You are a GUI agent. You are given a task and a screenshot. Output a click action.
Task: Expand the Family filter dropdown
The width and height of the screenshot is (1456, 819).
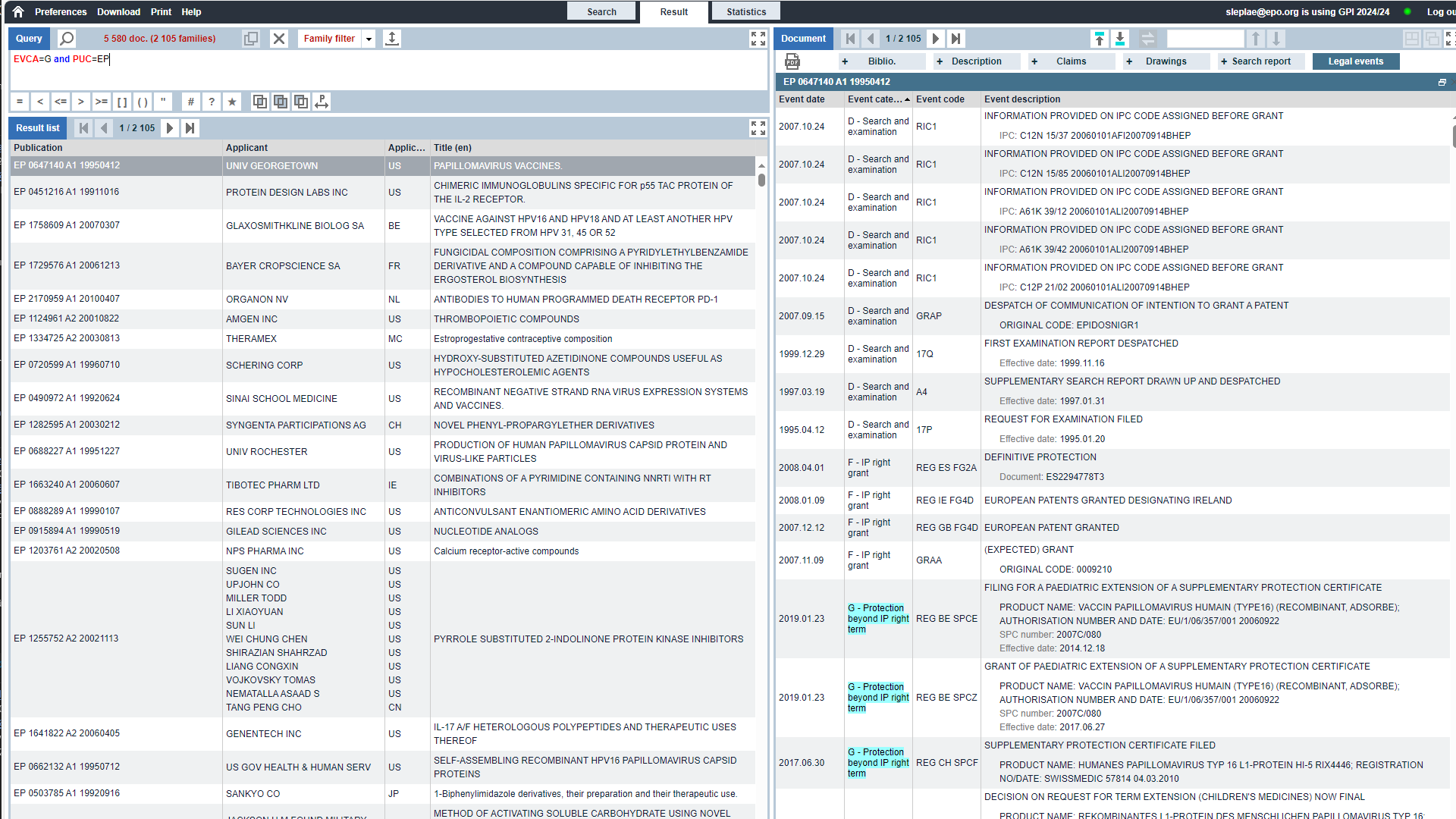tap(369, 38)
